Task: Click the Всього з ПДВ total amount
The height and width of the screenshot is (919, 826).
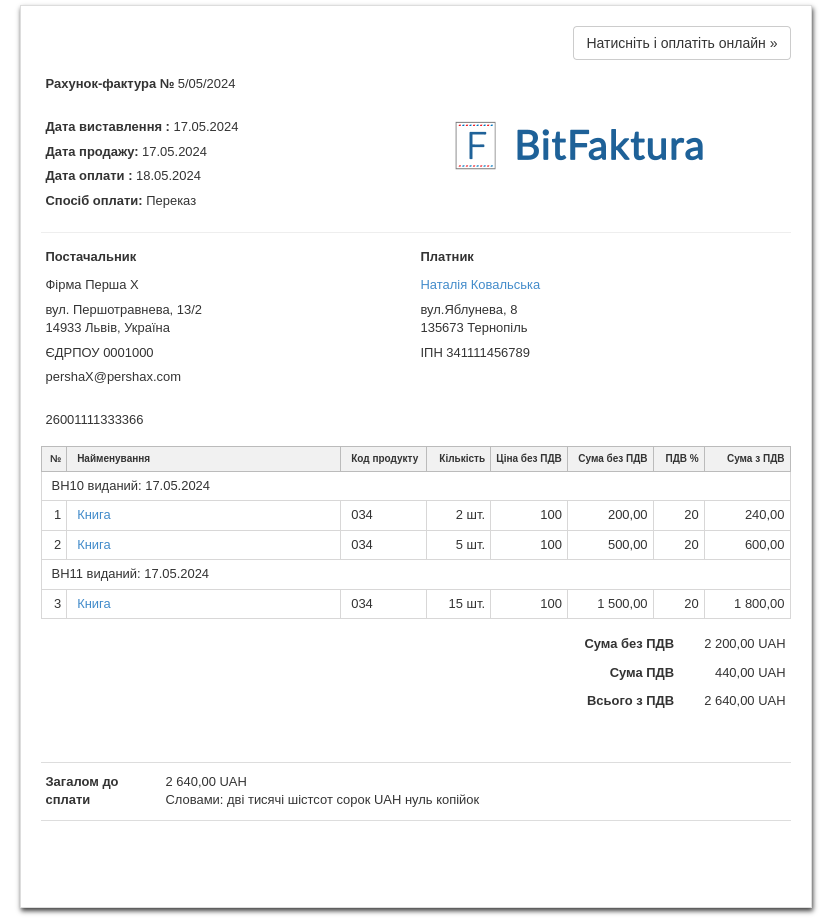Action: (744, 701)
